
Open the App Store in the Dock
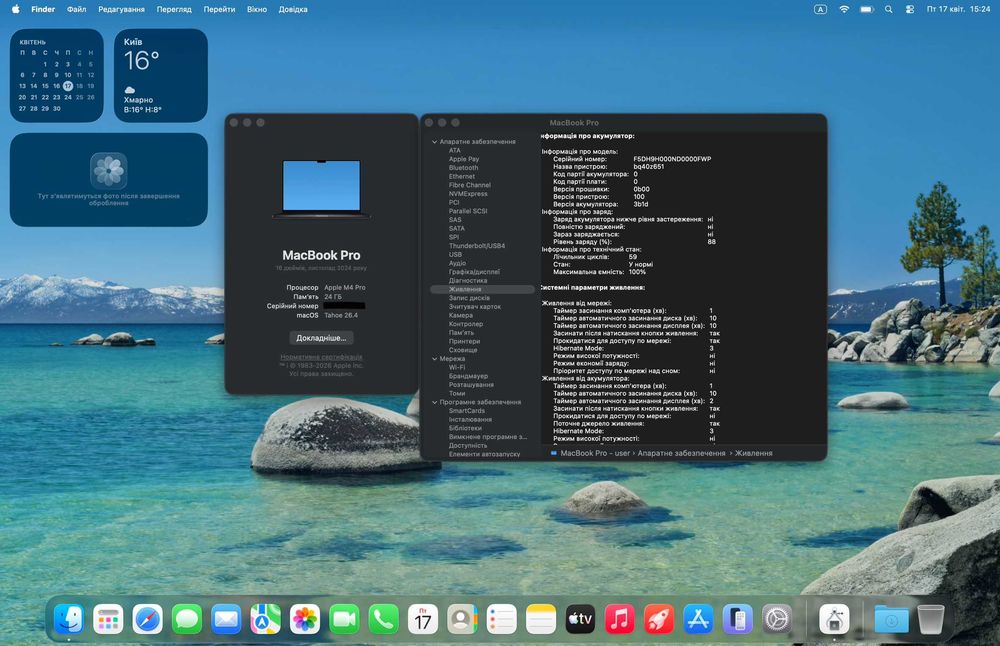pos(698,619)
